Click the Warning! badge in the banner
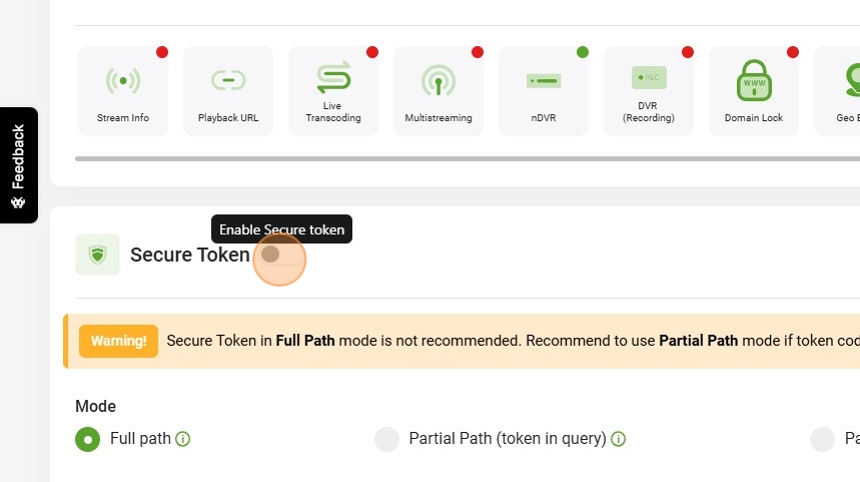Screen dimensions: 860x482 click(x=118, y=341)
